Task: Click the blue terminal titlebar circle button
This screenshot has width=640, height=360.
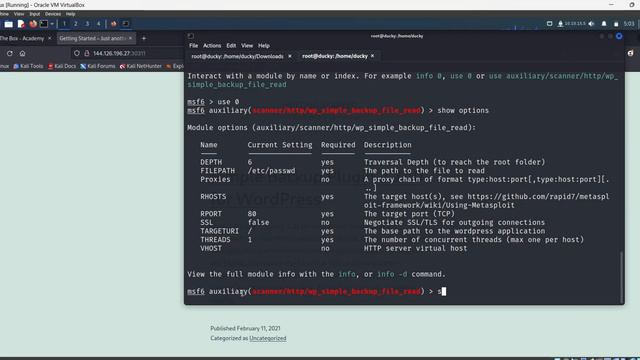Action: point(619,36)
